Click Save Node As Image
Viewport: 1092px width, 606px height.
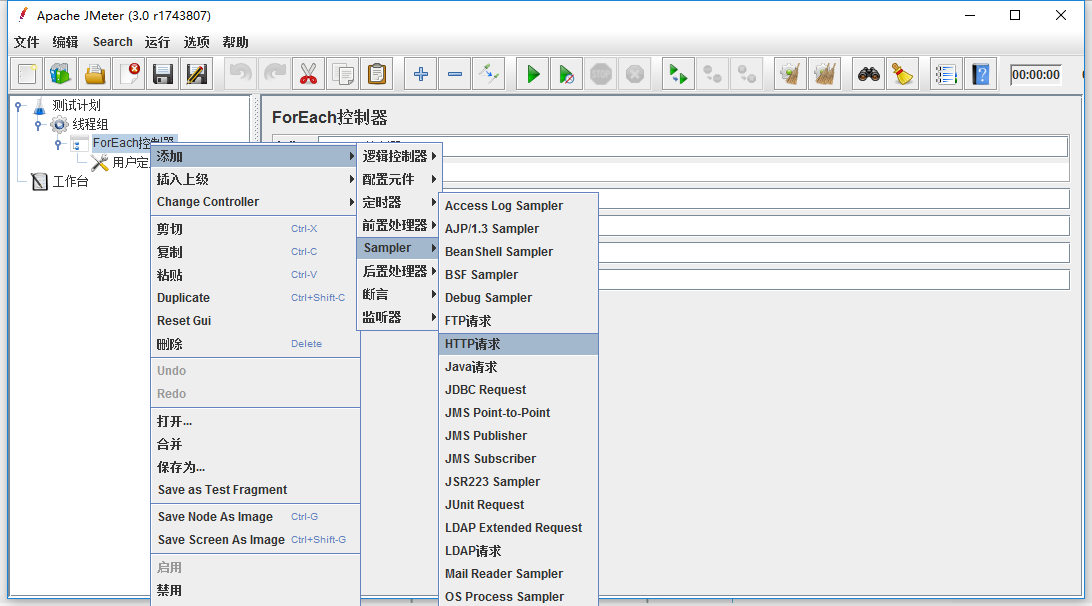pyautogui.click(x=255, y=517)
